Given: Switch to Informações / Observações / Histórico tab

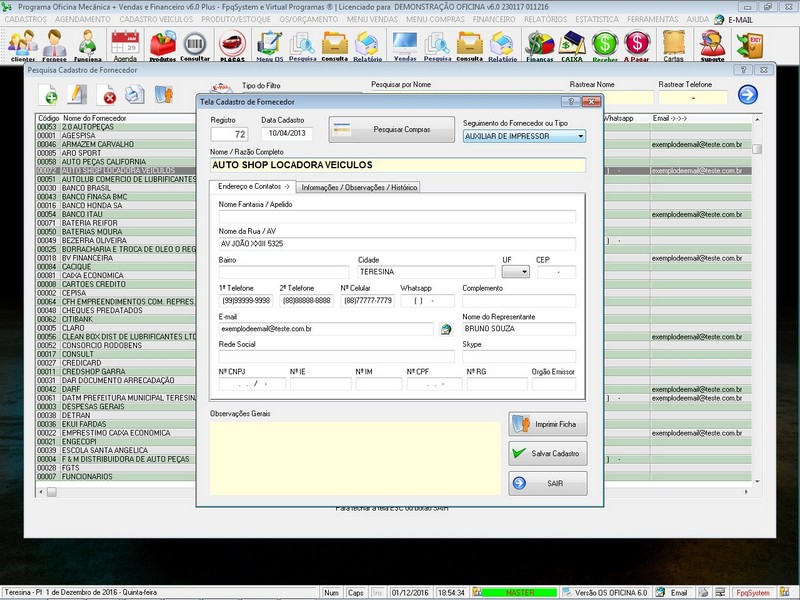Looking at the screenshot, I should click(359, 187).
